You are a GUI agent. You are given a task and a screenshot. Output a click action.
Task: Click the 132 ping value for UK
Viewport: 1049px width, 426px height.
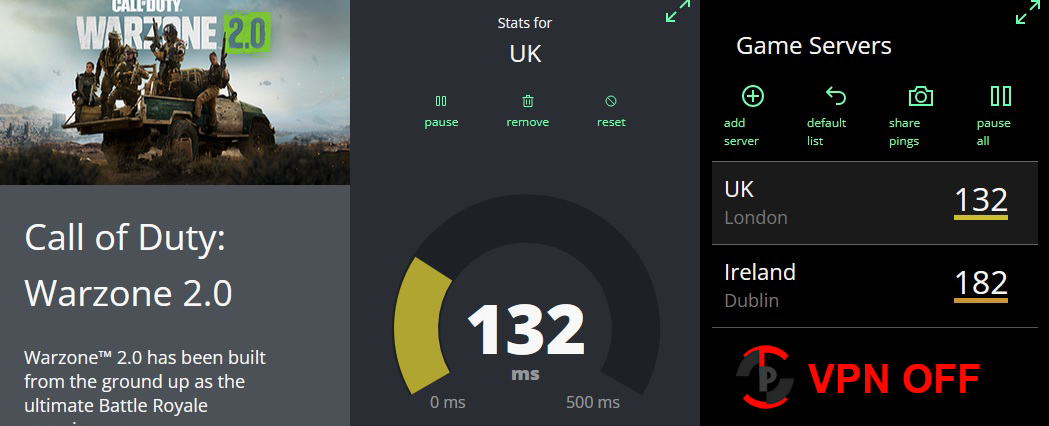tap(981, 201)
